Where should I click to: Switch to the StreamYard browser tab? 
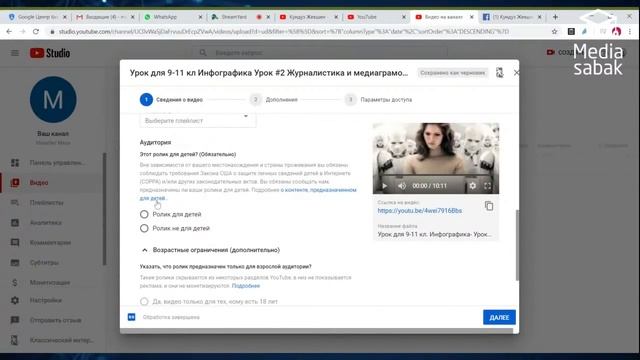[240, 17]
